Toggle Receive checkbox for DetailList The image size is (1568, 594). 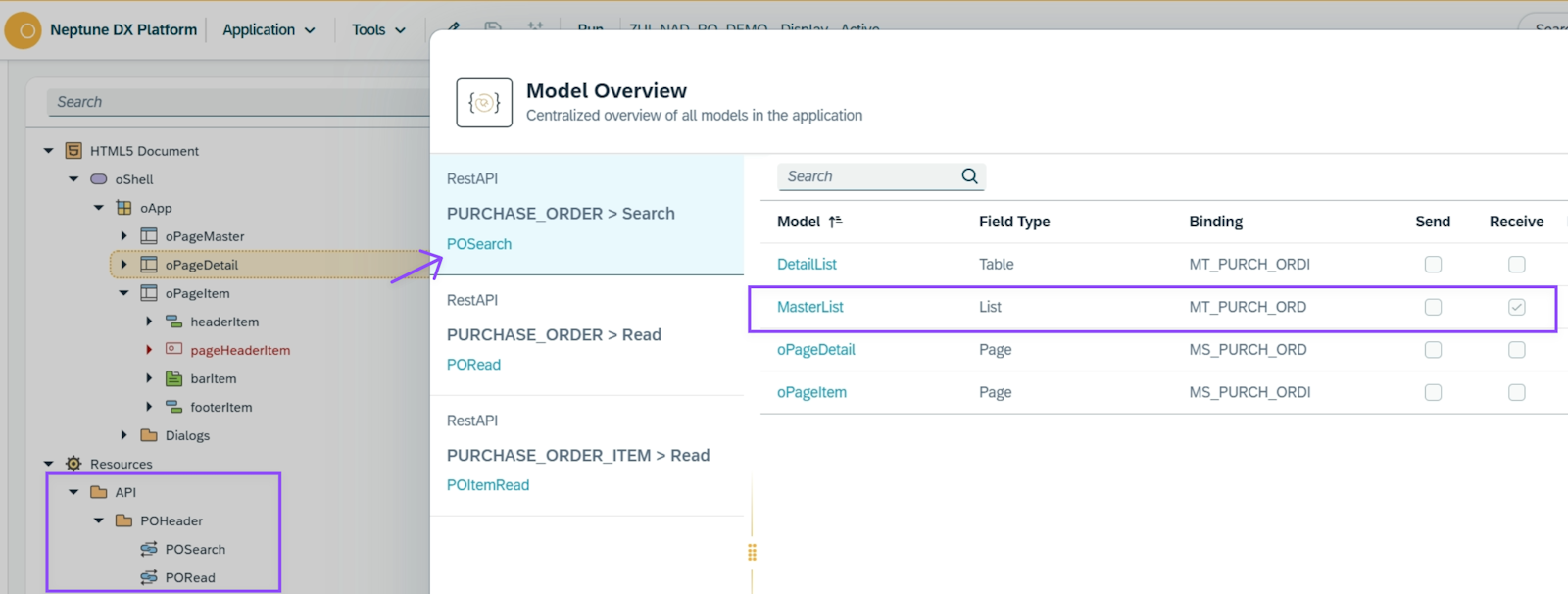[1517, 264]
